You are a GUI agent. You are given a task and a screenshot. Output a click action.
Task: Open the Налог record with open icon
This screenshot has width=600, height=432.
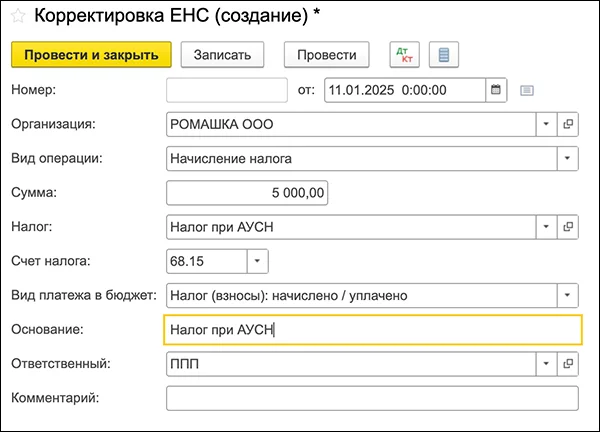(568, 227)
